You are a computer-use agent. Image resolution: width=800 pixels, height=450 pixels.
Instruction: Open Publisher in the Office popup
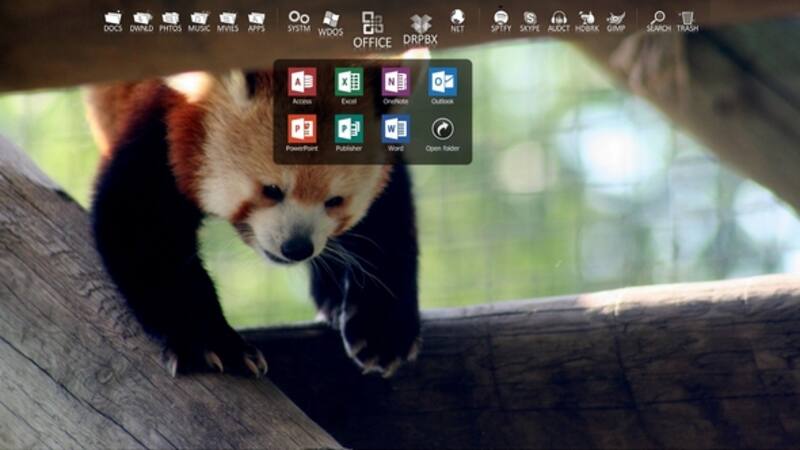pyautogui.click(x=349, y=129)
